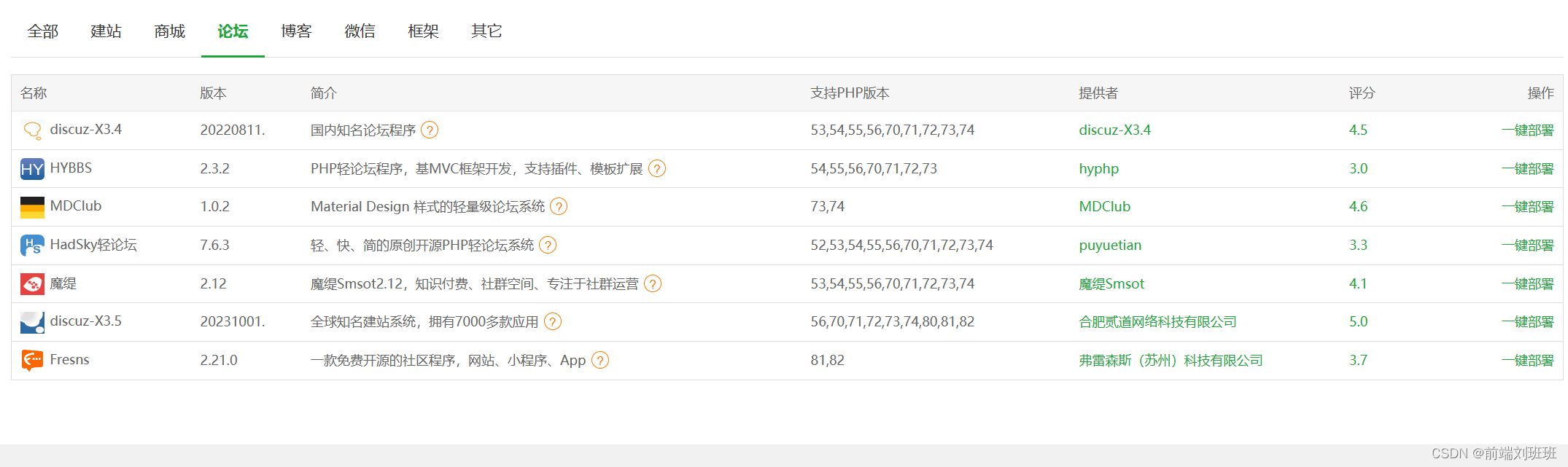Open help icon after 拥有7000多款应用

553,321
